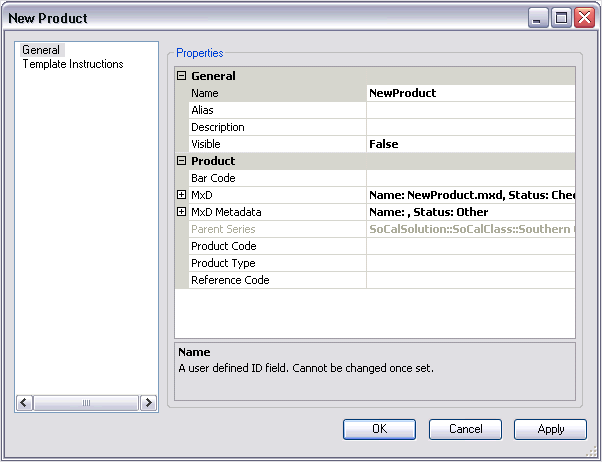Click the empty Alias value field
Screen dimensions: 602x462
point(470,110)
